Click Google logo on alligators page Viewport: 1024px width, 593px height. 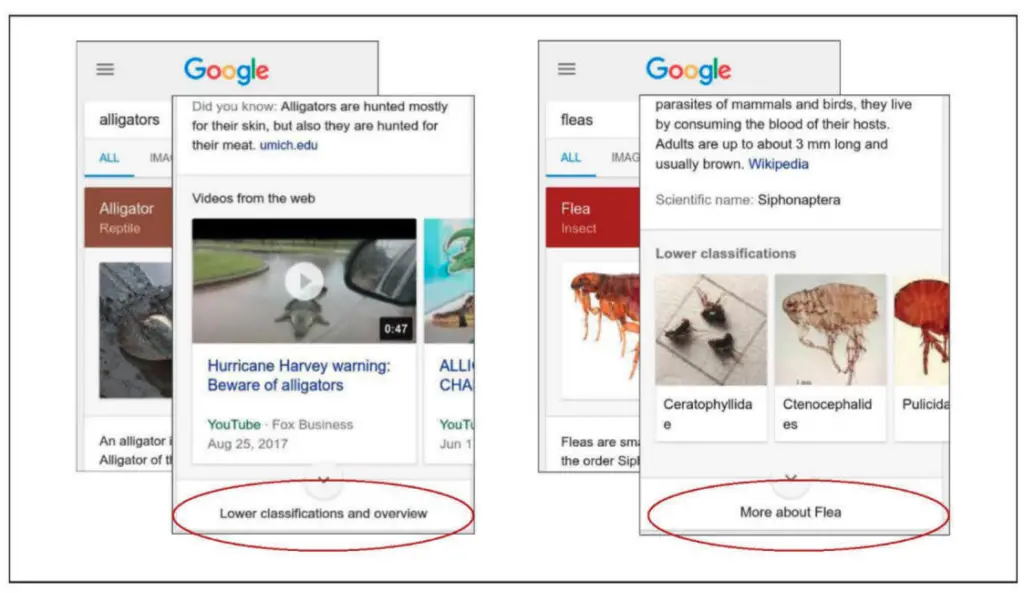point(227,70)
